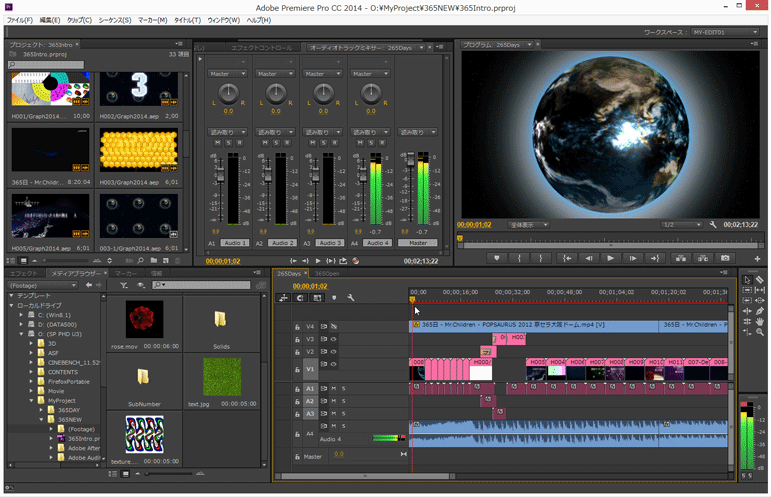This screenshot has width=771, height=497.
Task: Switch to the 365Open sequence tab
Action: coord(327,273)
